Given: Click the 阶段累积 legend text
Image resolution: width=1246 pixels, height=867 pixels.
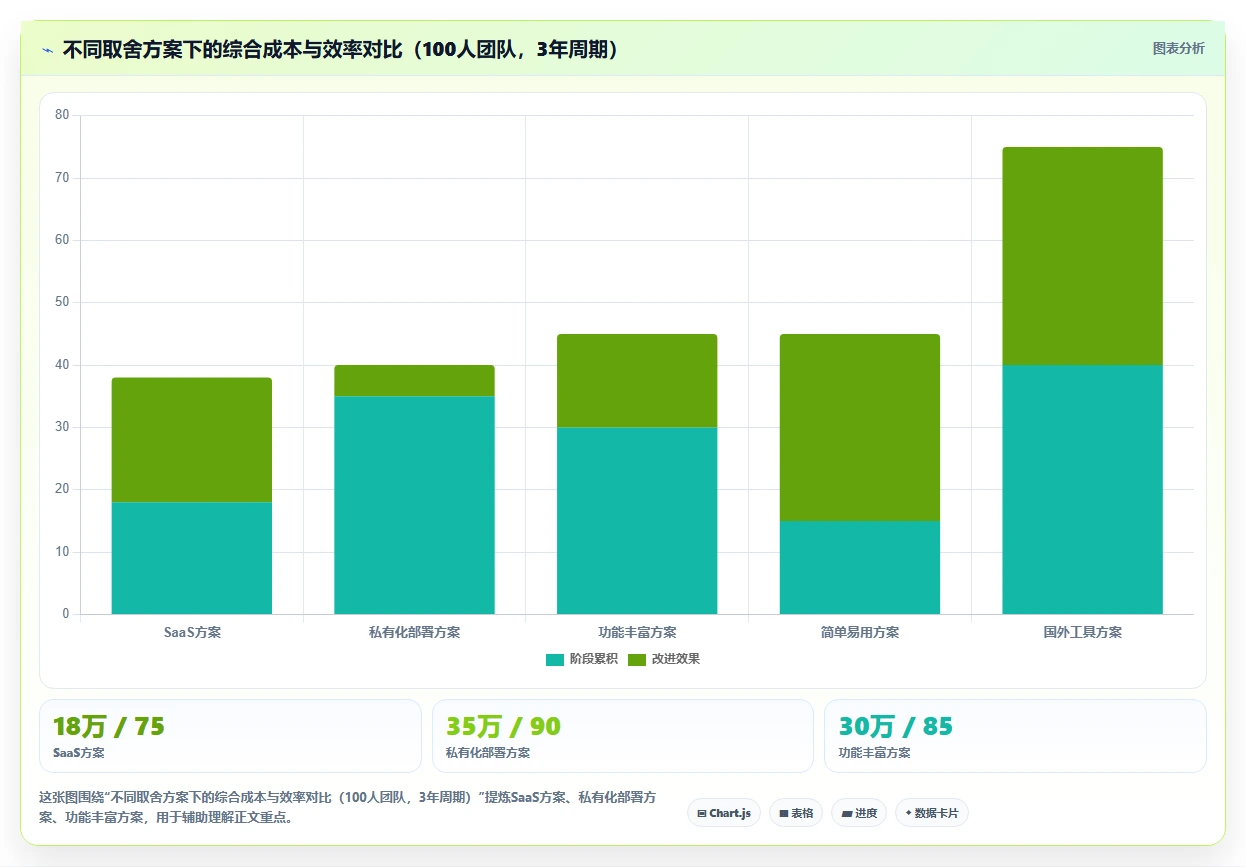Looking at the screenshot, I should [x=594, y=659].
